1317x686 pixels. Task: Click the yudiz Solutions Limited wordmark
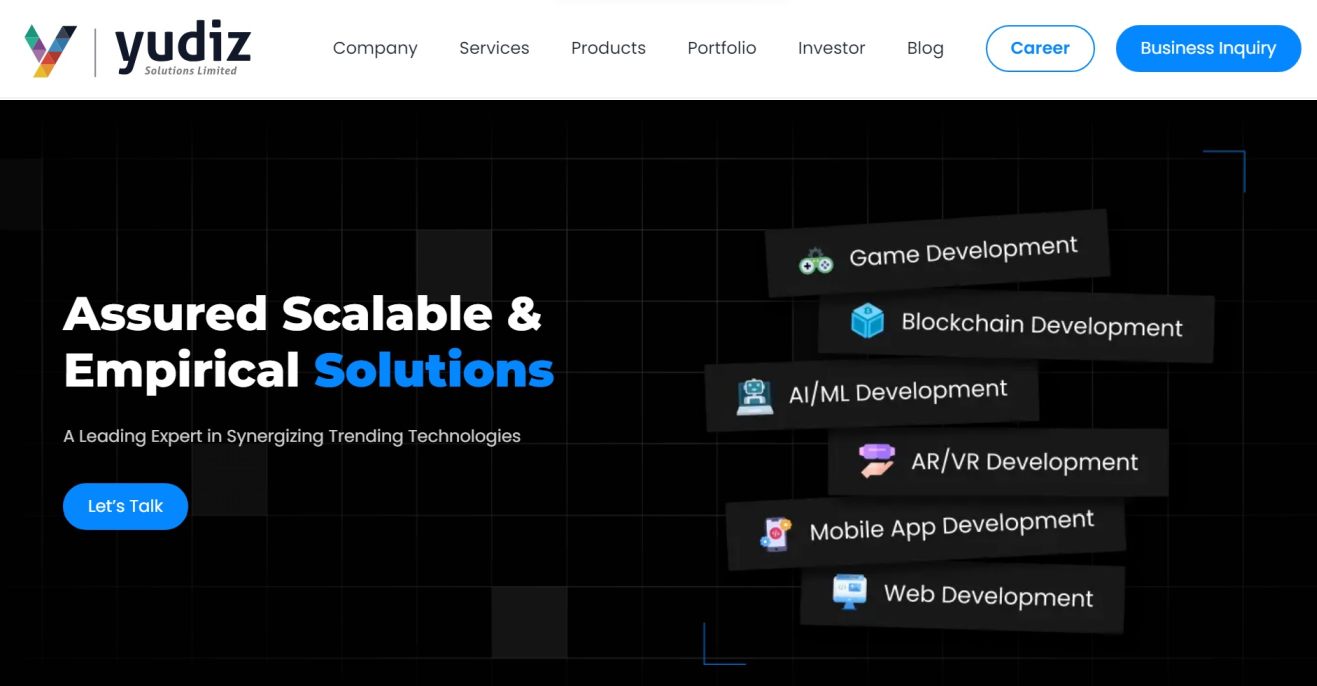tap(182, 50)
